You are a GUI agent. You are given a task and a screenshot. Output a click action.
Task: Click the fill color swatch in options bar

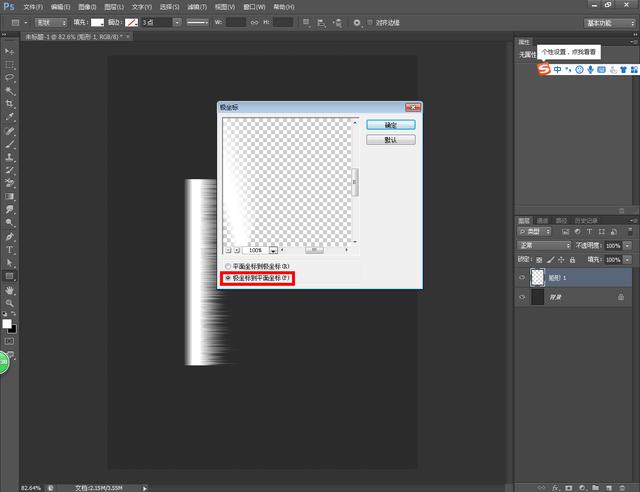tap(97, 21)
